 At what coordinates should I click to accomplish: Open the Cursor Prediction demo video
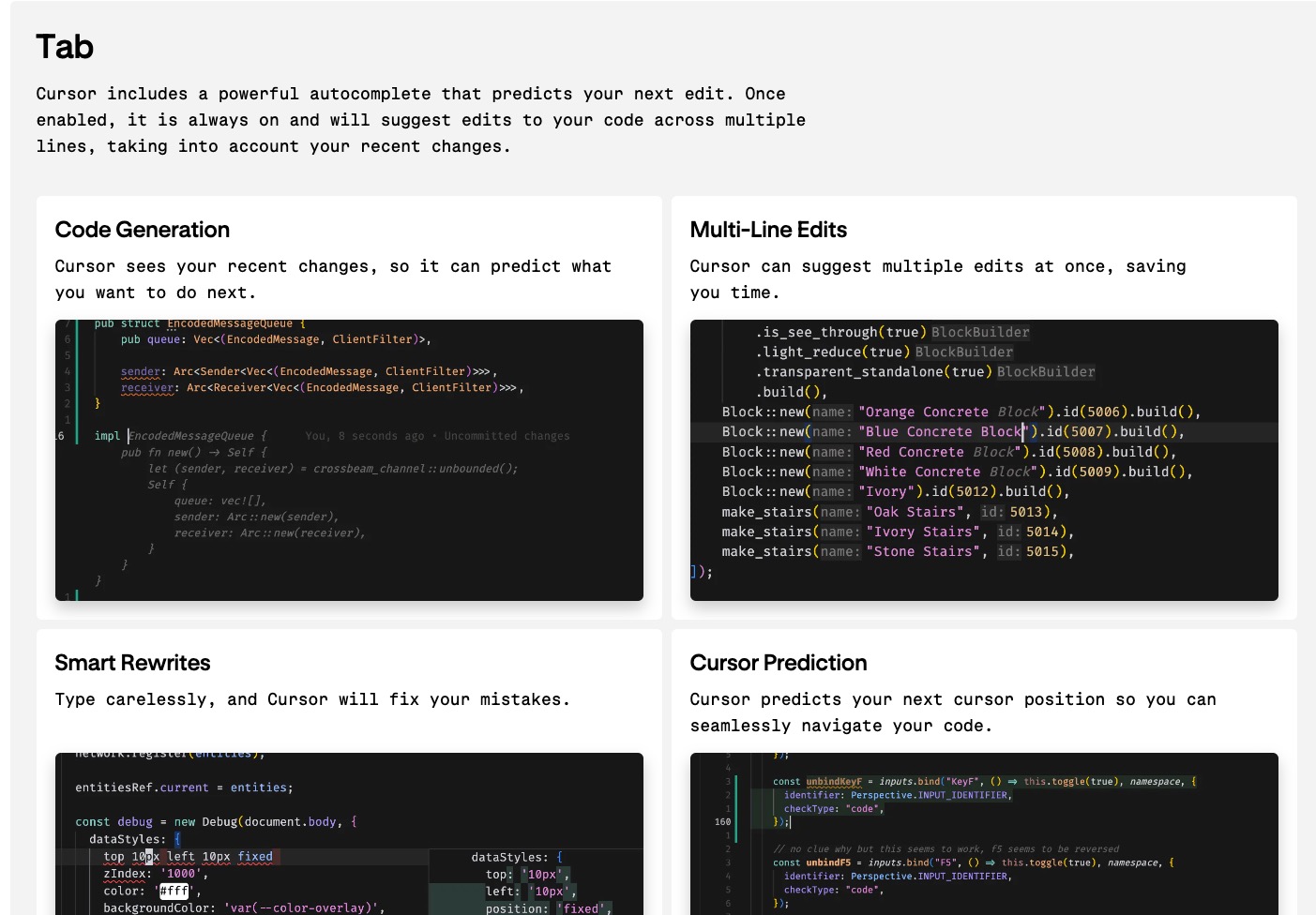984,833
